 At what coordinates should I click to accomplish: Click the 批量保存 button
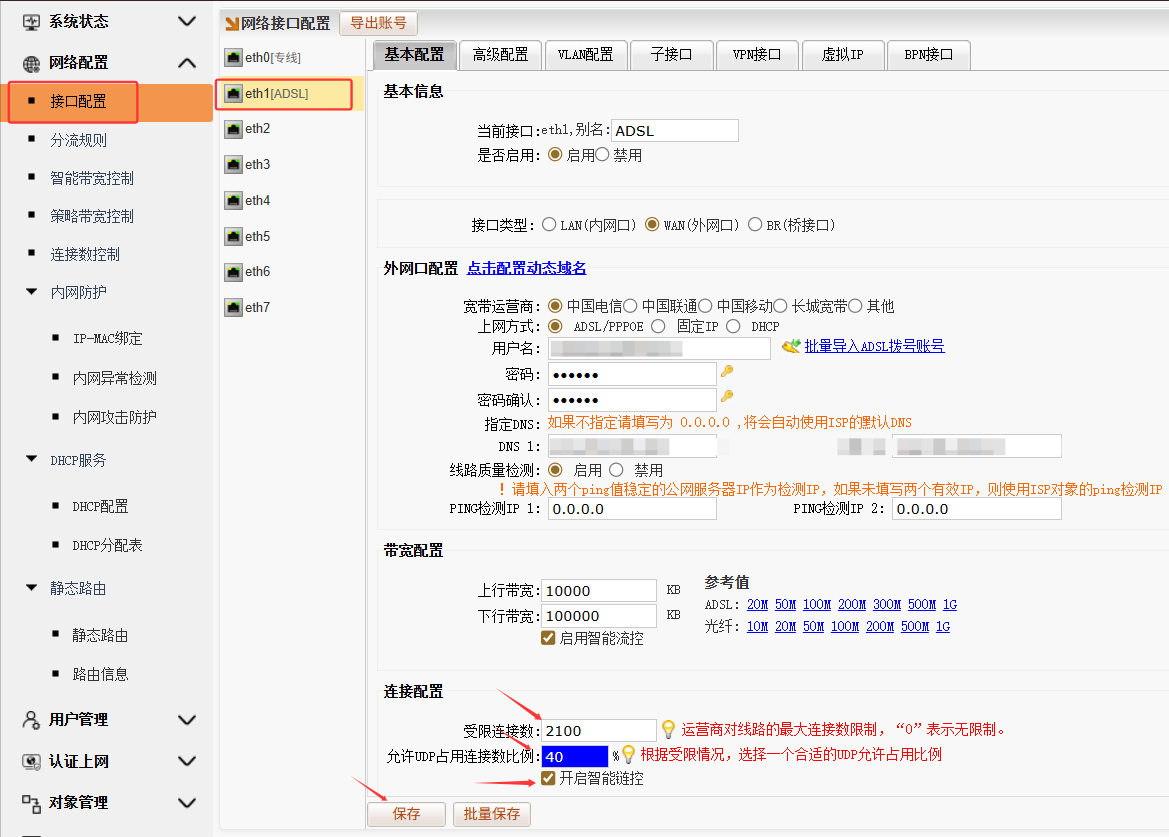pos(491,814)
